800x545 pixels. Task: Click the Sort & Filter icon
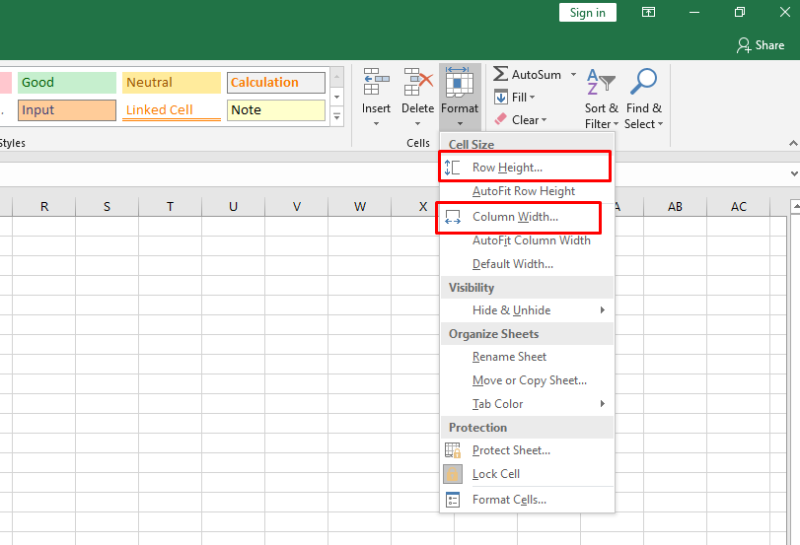[x=601, y=82]
